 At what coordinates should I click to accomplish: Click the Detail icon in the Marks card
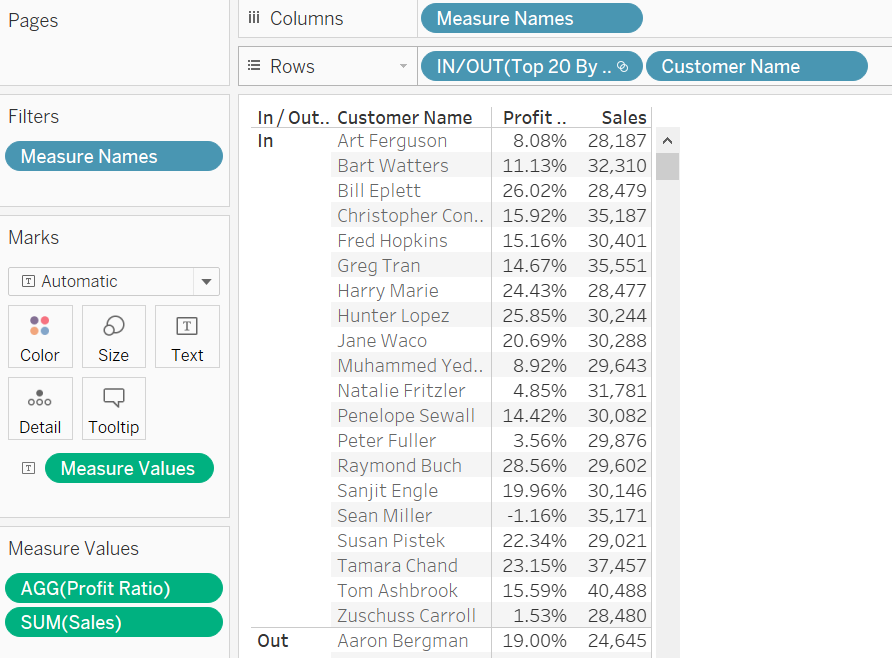40,409
